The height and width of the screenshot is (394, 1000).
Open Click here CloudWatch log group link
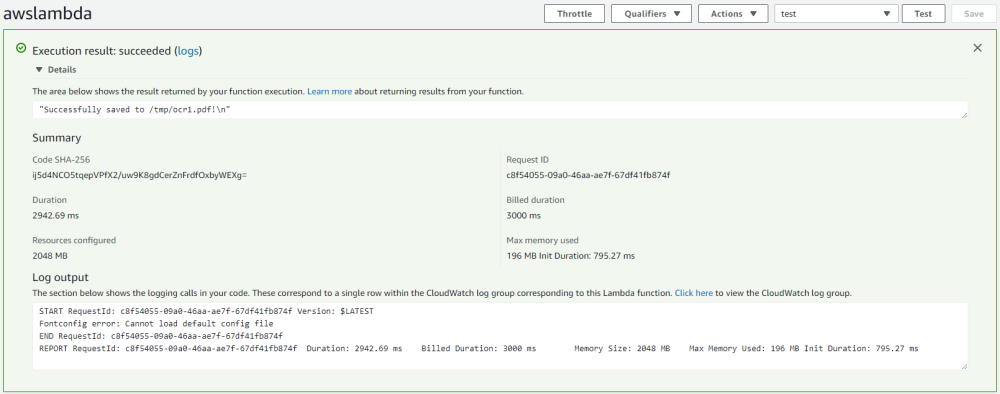pos(694,293)
